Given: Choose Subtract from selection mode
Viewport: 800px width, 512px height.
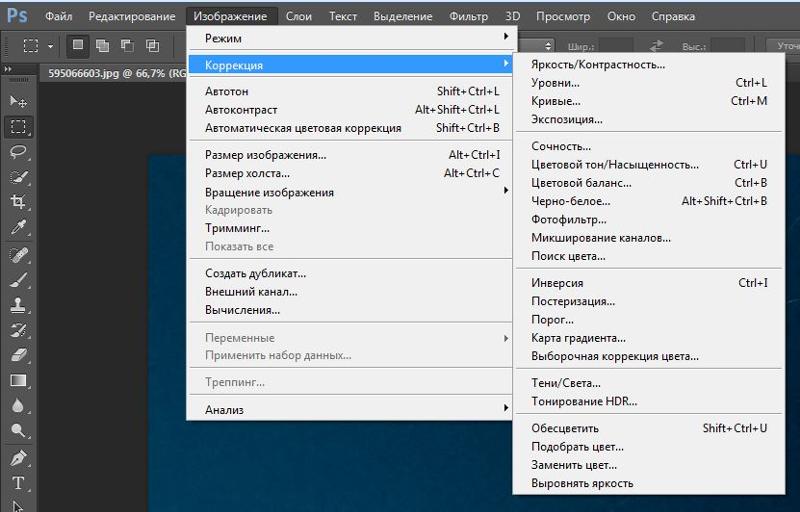Looking at the screenshot, I should tap(128, 46).
